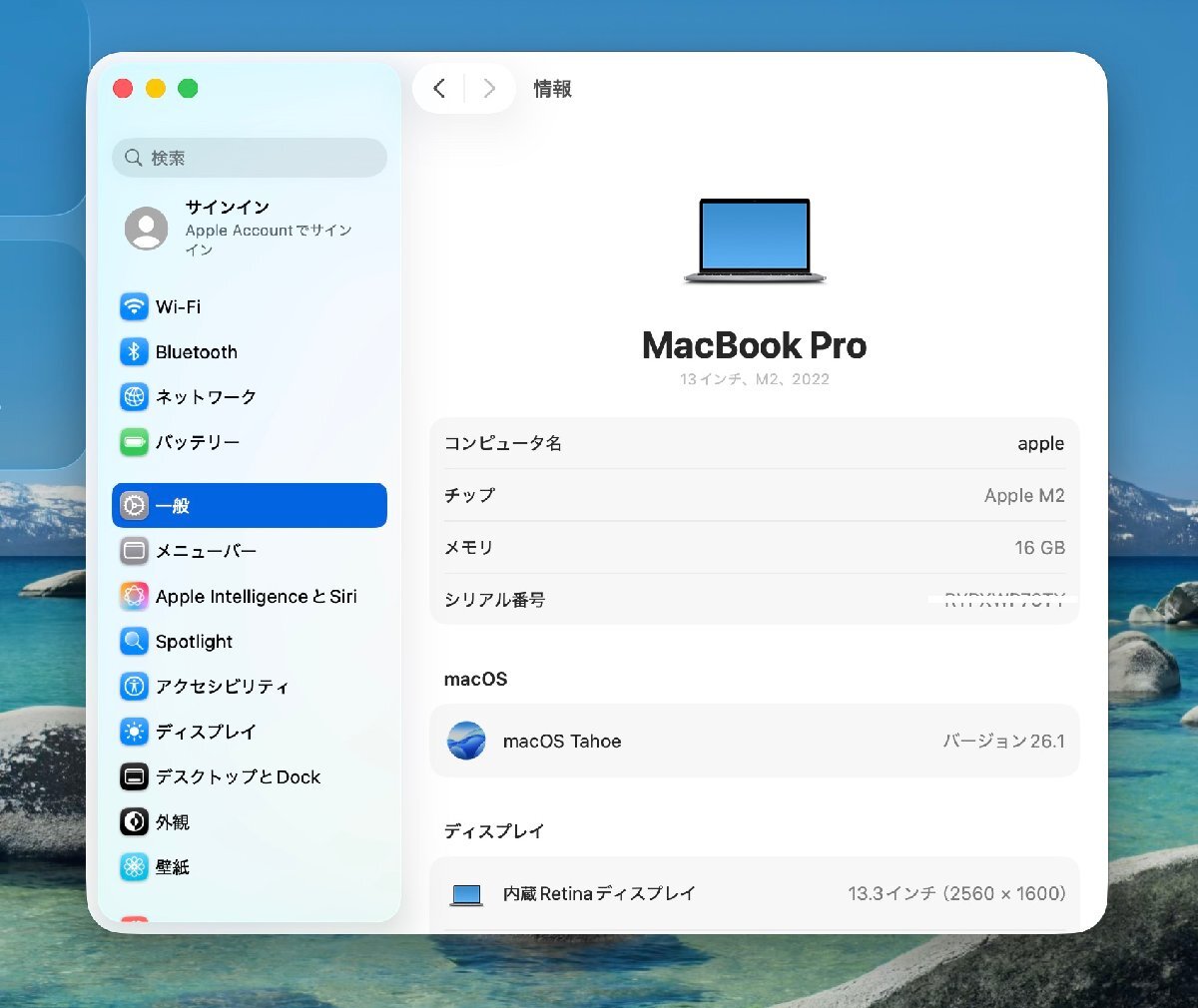Click the menu bar icon beside メニューバー
Screen dimensions: 1198x1008
134,551
